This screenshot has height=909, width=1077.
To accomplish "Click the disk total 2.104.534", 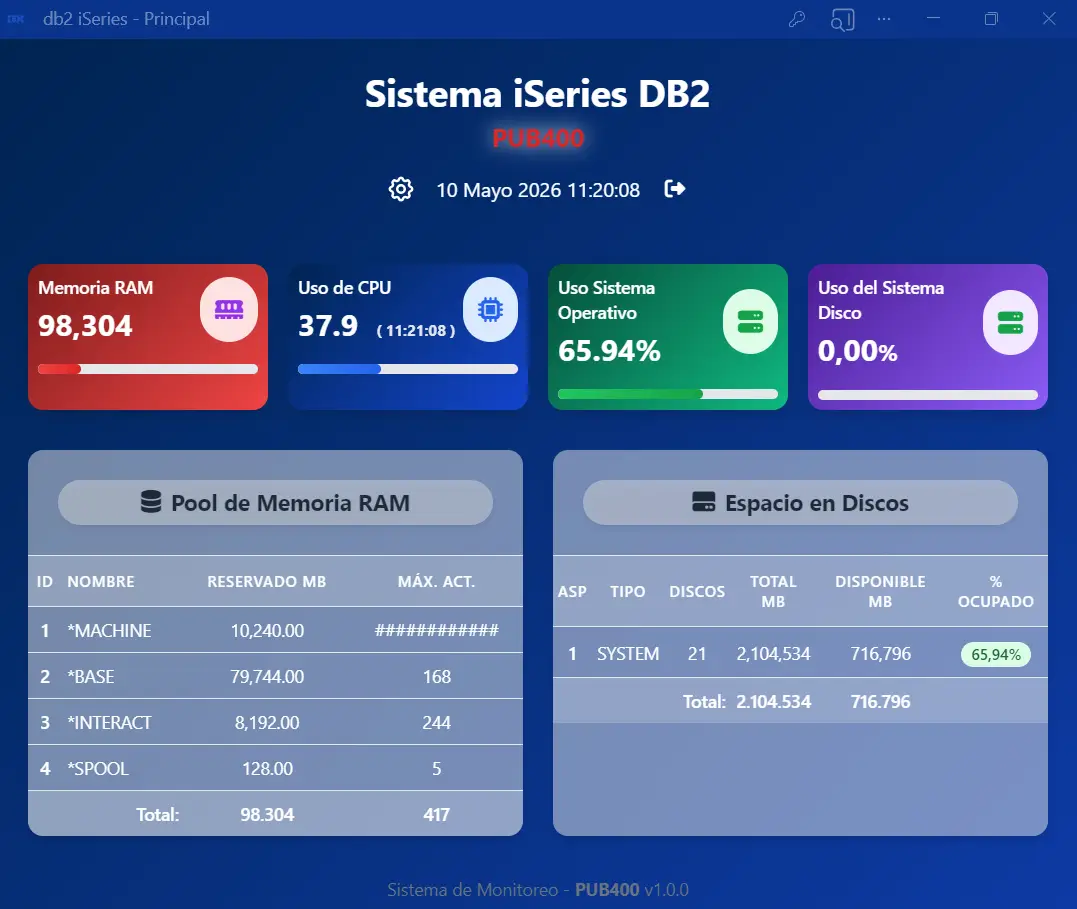I will click(773, 702).
